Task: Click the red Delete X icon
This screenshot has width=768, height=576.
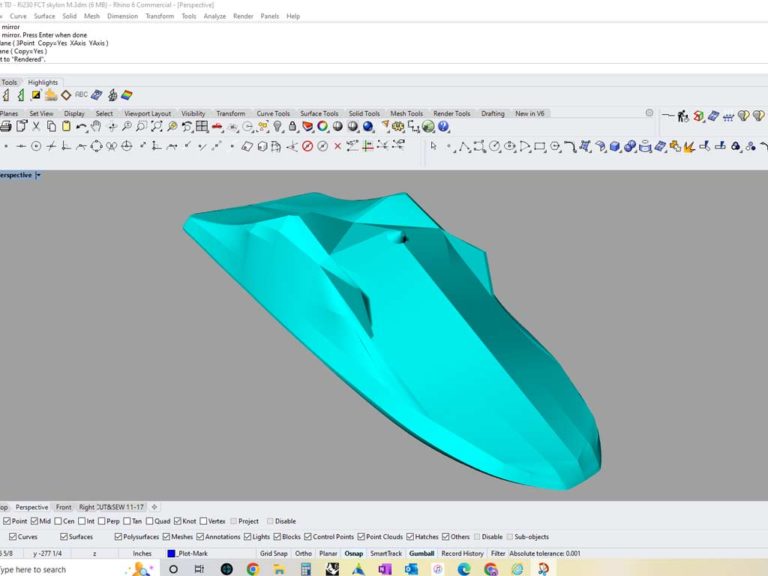Action: (337, 146)
